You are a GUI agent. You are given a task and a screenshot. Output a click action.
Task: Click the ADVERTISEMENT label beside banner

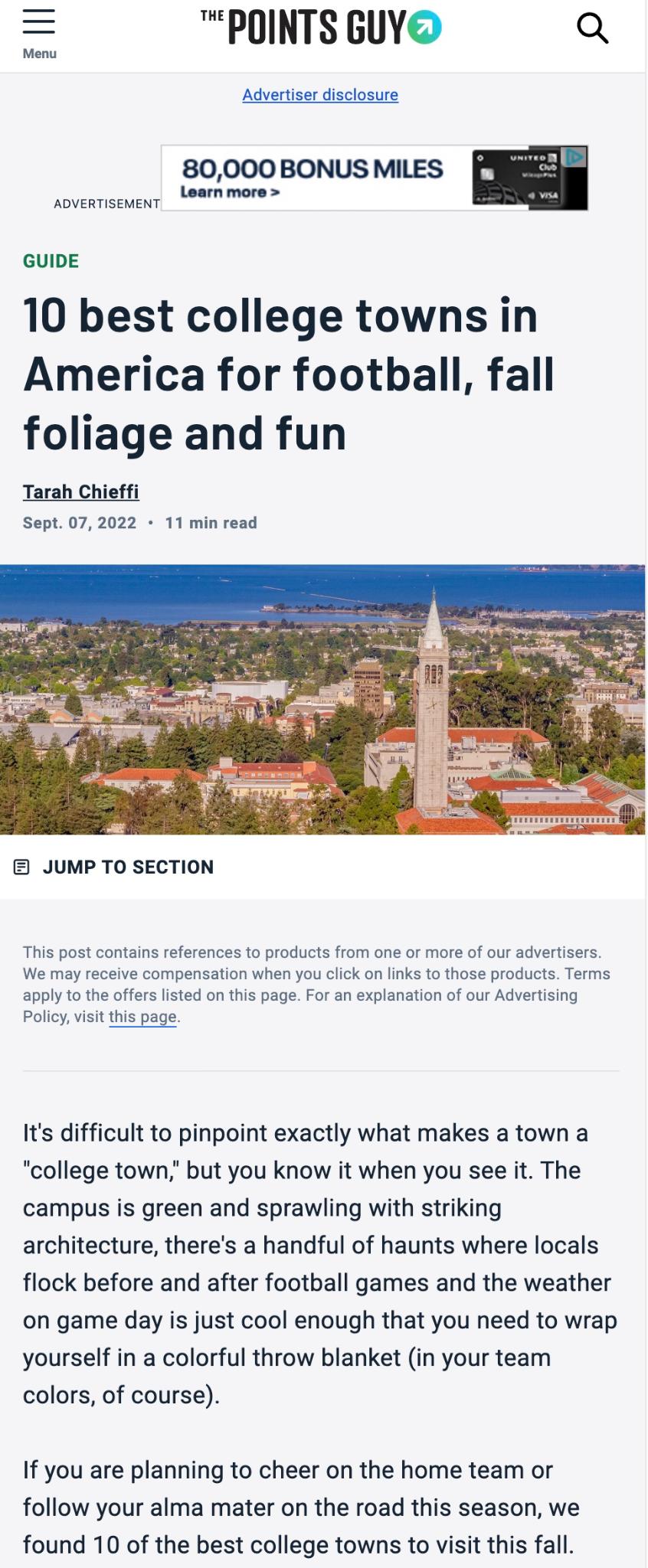coord(106,204)
